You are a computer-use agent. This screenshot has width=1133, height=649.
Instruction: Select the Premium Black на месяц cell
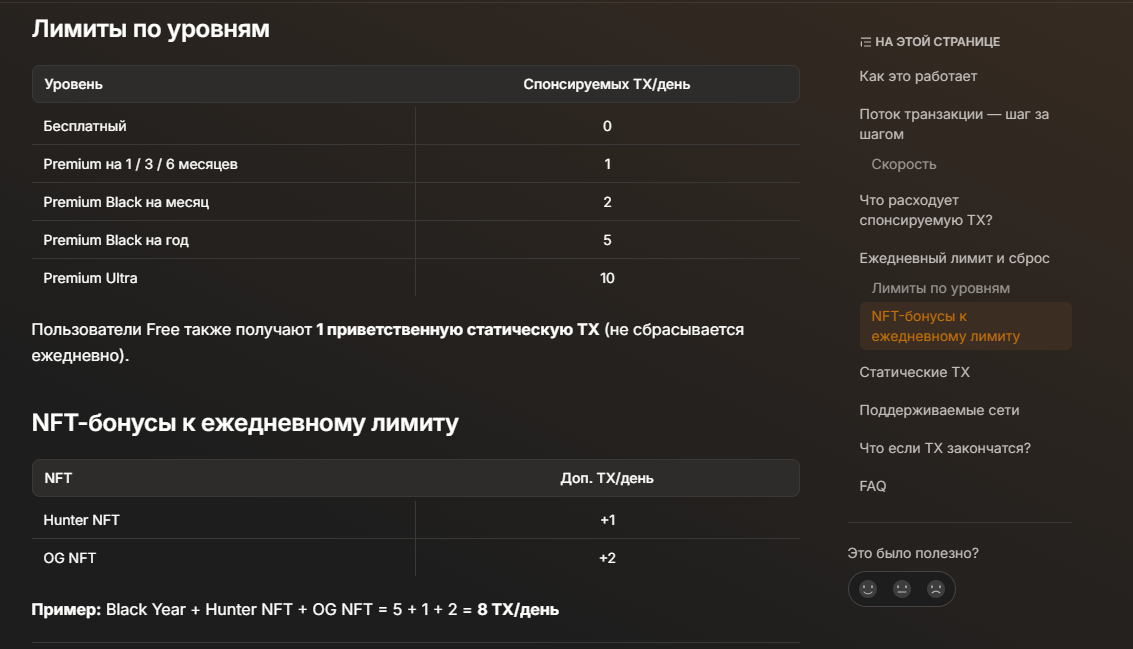(x=126, y=202)
